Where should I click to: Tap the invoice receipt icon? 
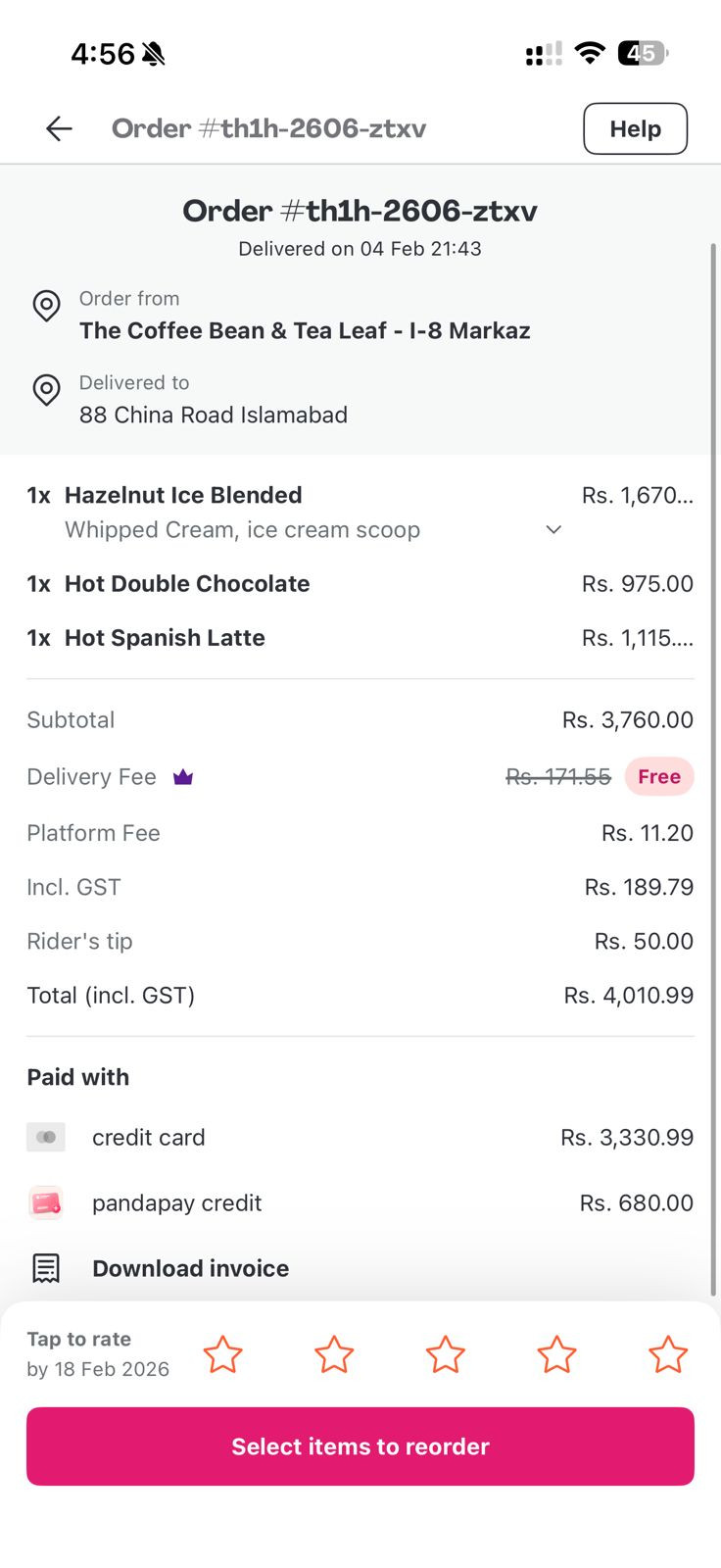(x=46, y=1268)
